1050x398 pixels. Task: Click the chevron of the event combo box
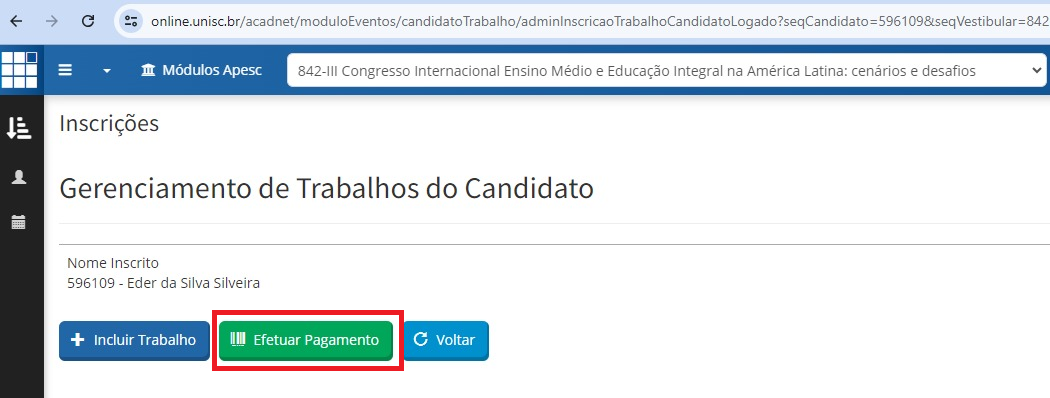(1036, 70)
